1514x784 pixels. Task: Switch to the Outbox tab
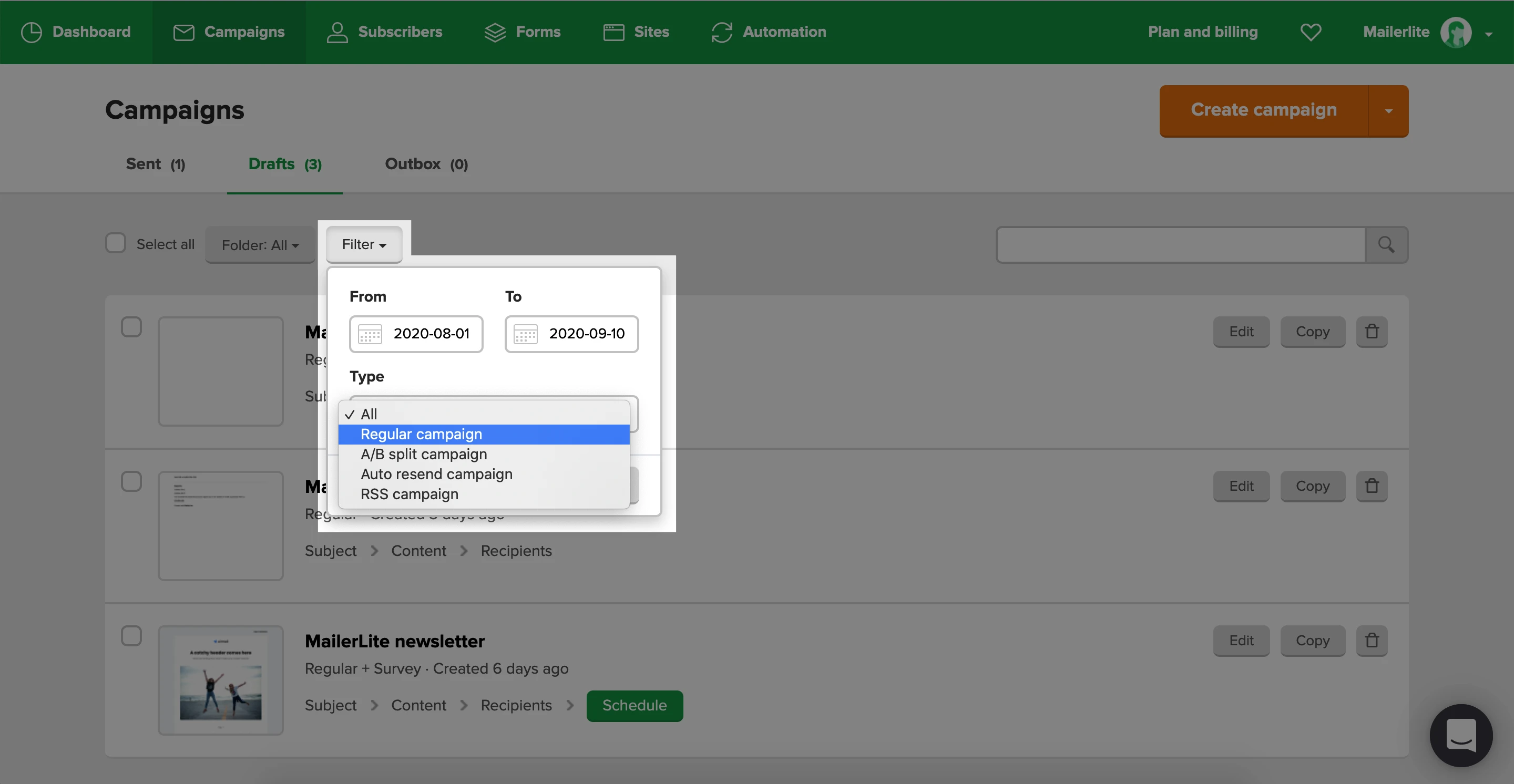coord(427,164)
